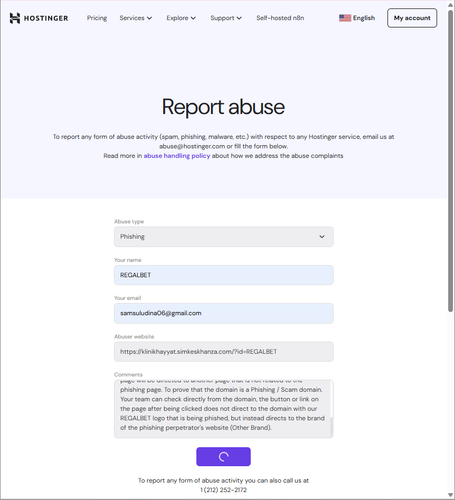Image resolution: width=455 pixels, height=500 pixels.
Task: Expand the Explore menu
Action: [181, 18]
